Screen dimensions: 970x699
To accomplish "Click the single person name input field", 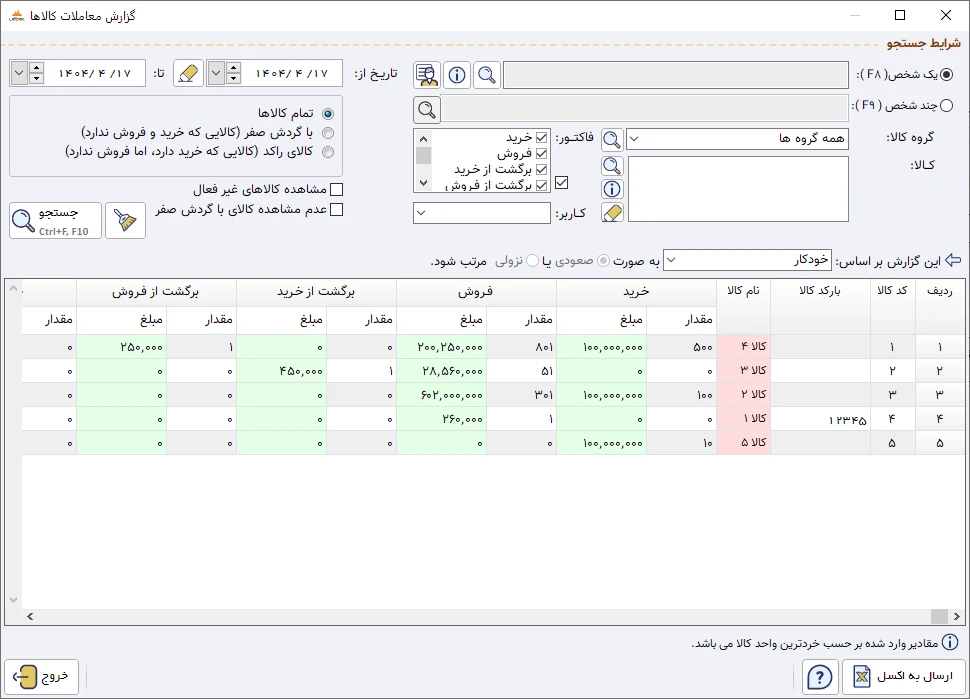I will (x=676, y=75).
